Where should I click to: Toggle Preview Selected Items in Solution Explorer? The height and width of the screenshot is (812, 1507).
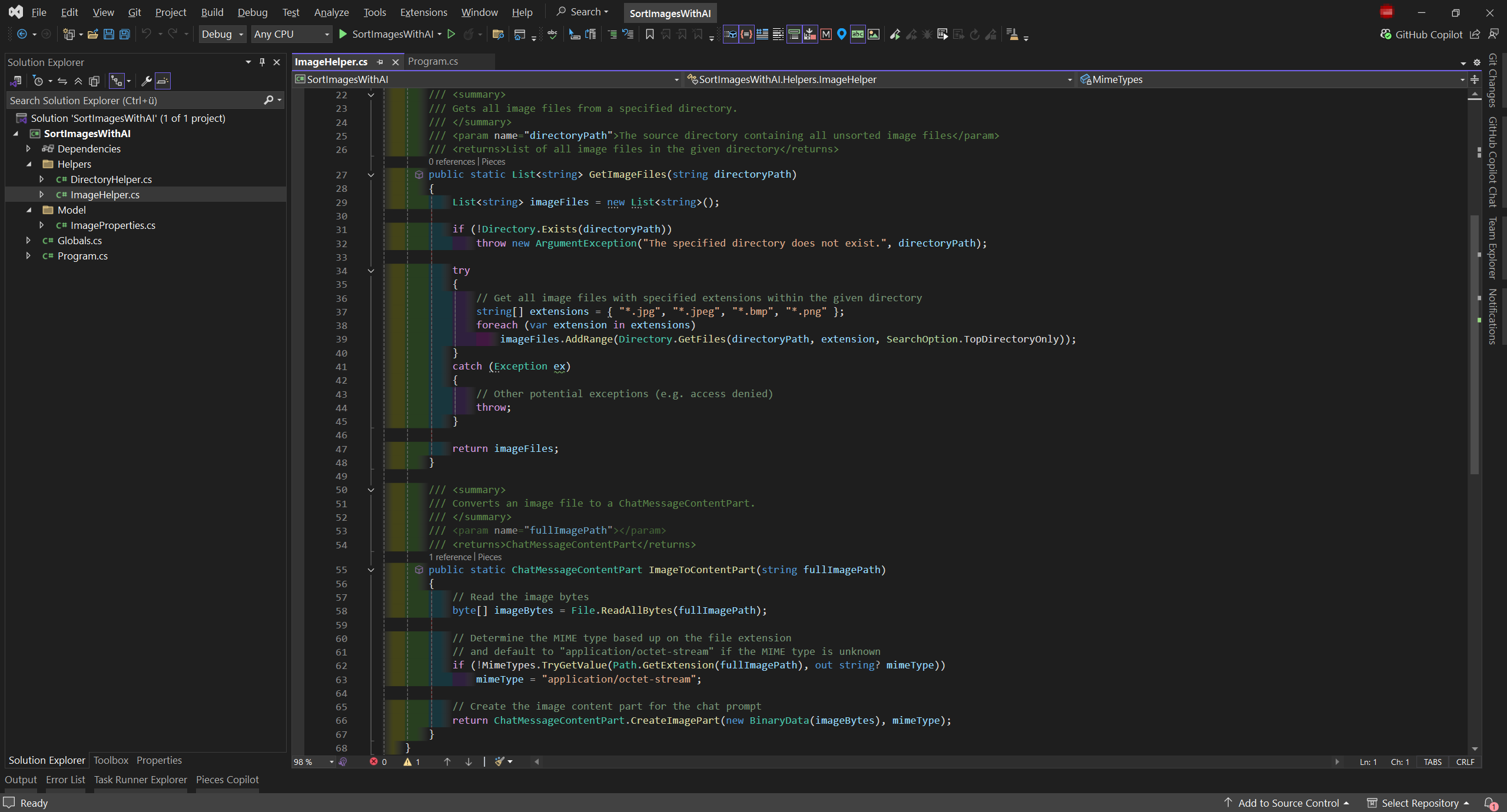[x=162, y=81]
